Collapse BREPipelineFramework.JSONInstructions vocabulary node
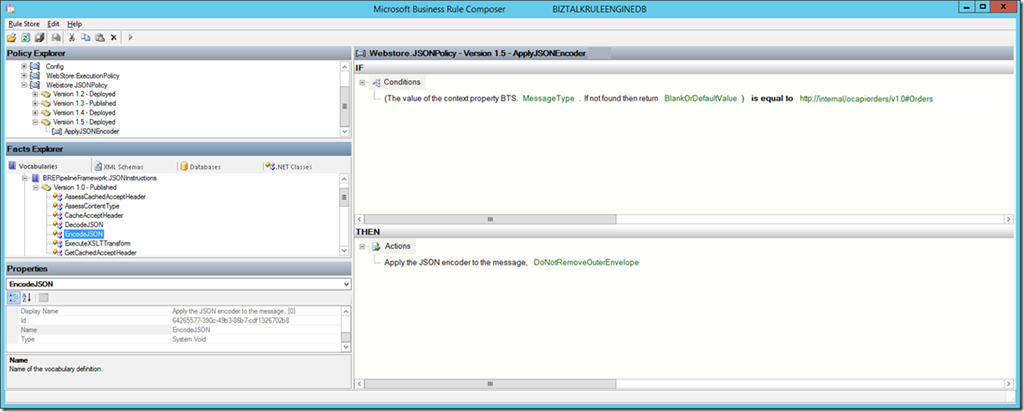The width and height of the screenshot is (1024, 412). click(25, 178)
